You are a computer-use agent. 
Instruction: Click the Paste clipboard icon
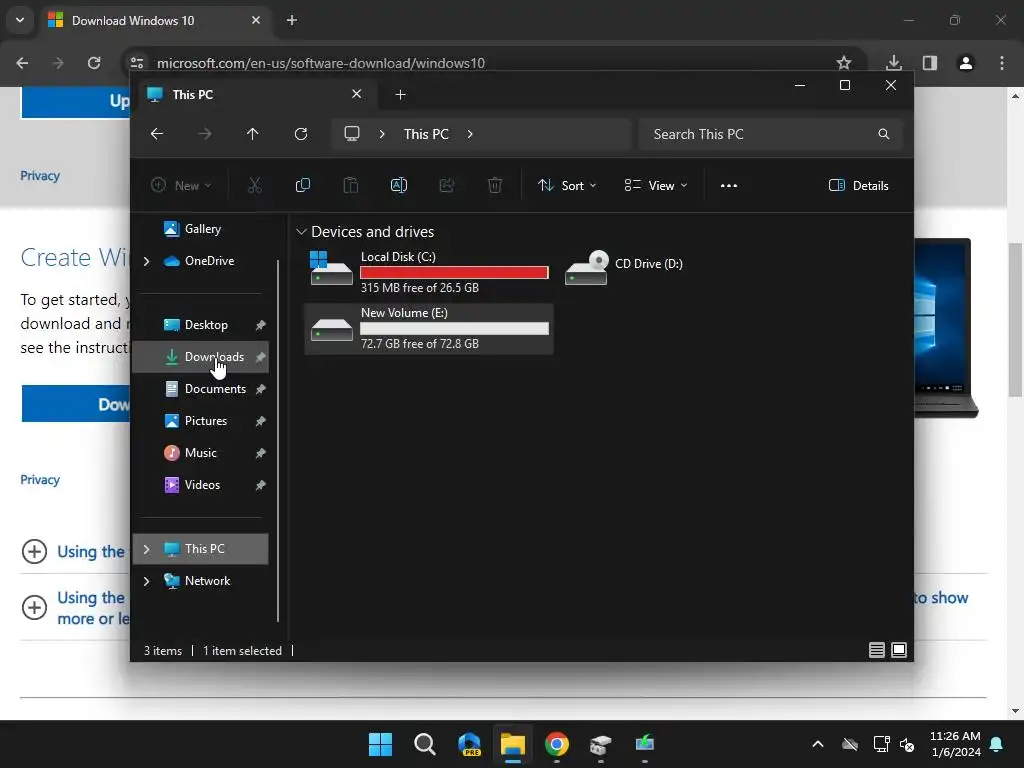(x=351, y=185)
